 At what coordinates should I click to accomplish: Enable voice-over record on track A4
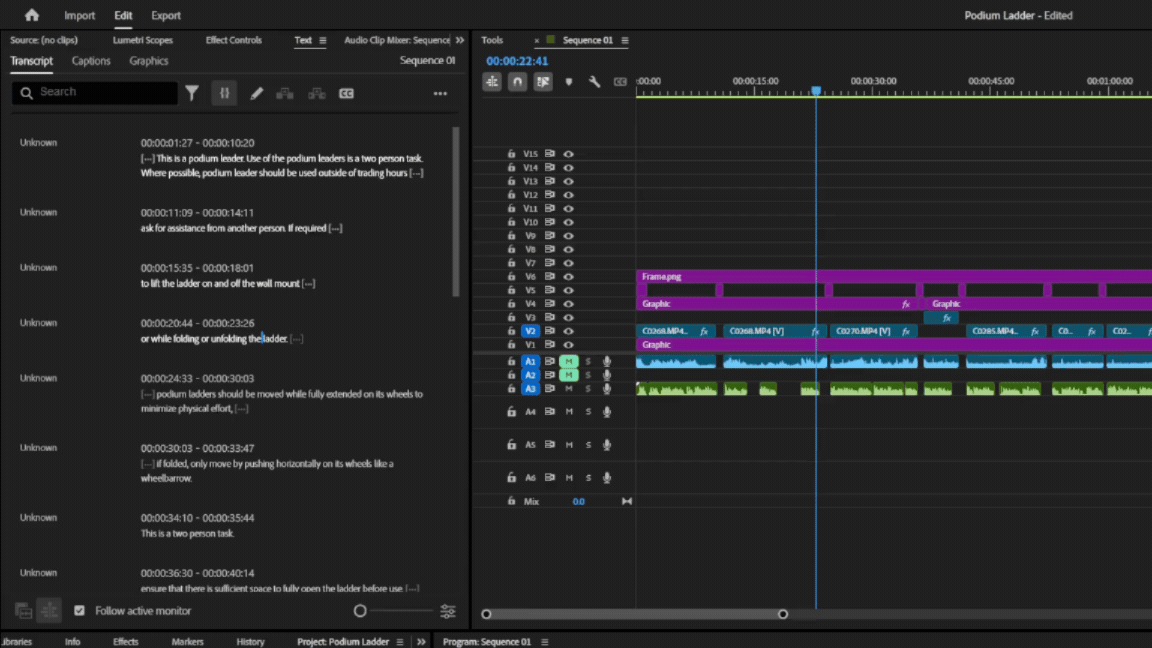(607, 412)
